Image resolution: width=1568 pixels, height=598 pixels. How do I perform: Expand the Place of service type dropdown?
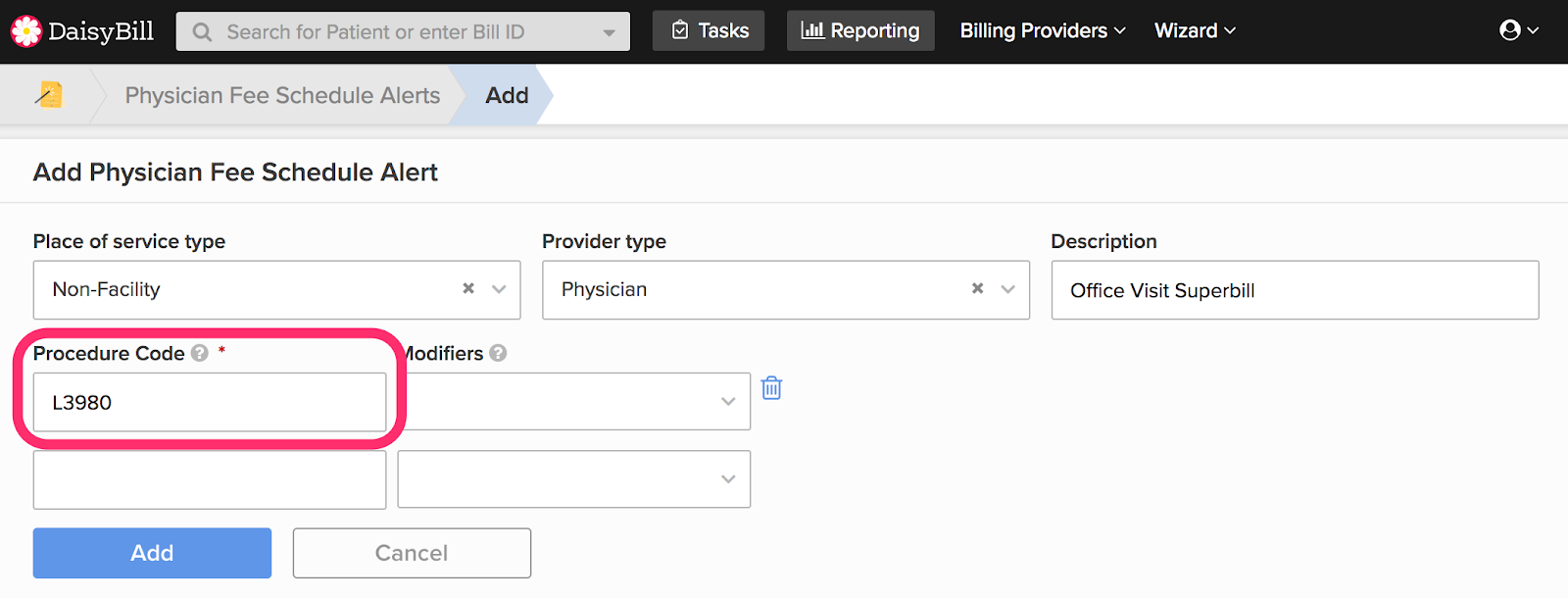tap(499, 289)
